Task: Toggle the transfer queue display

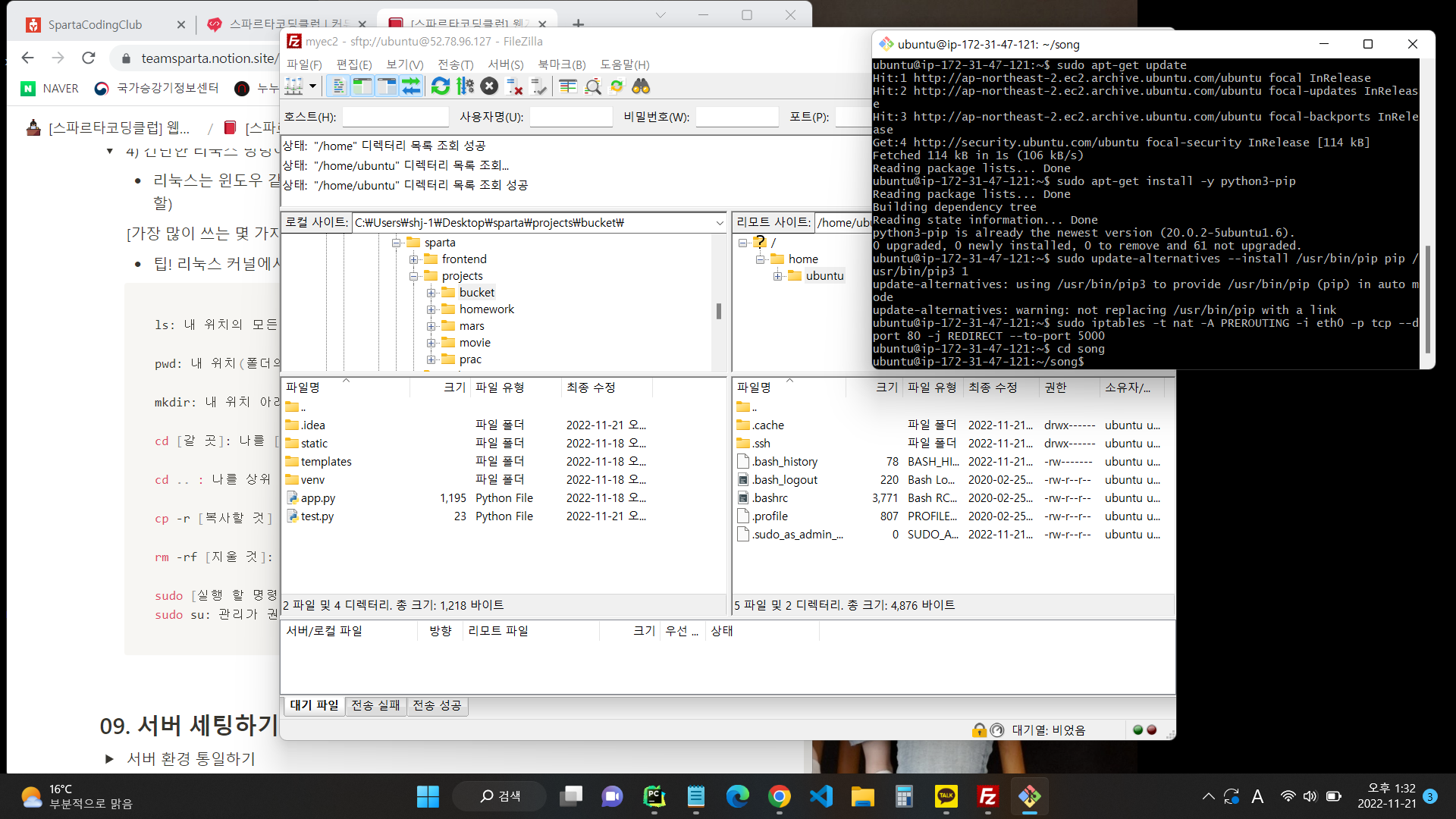Action: (411, 86)
